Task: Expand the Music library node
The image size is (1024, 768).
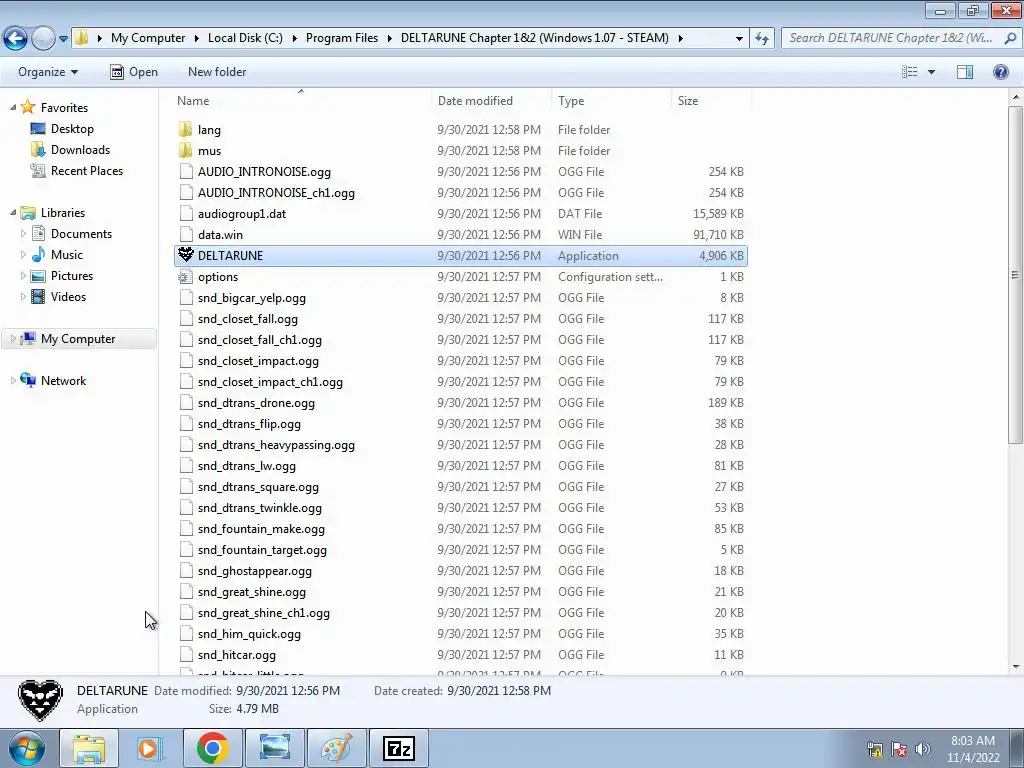Action: tap(24, 255)
